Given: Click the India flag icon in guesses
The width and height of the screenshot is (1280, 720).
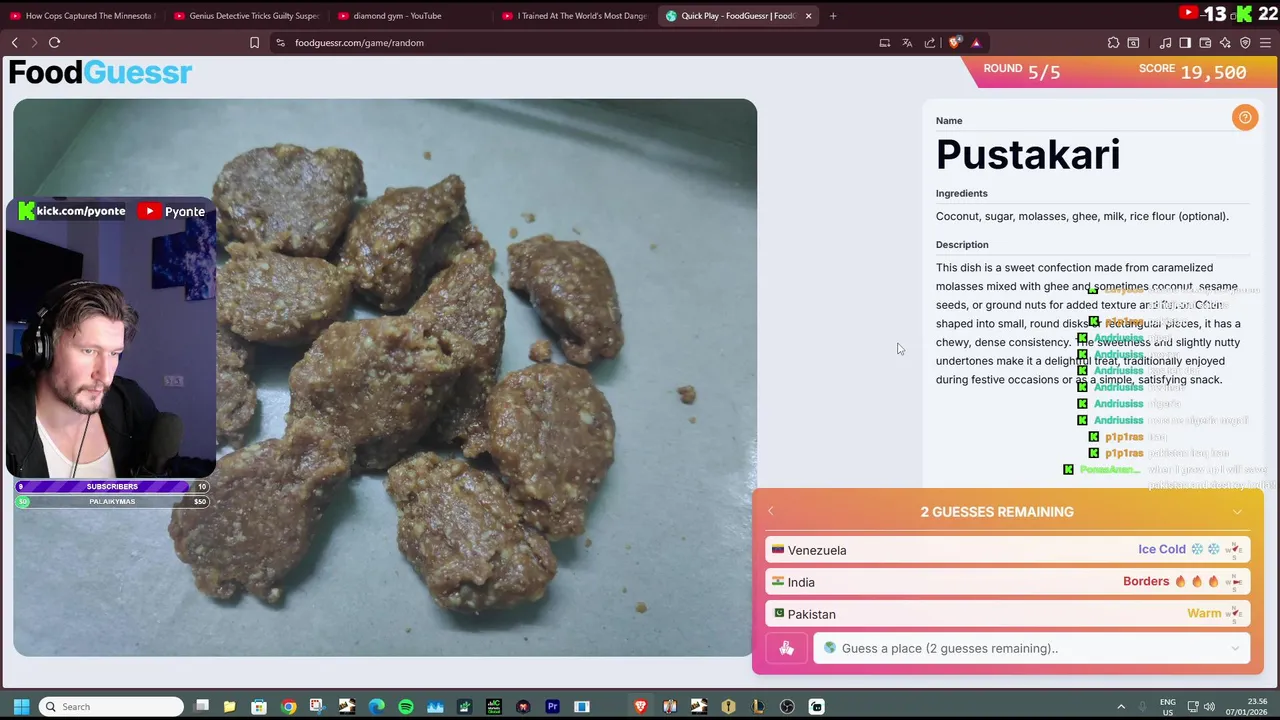Looking at the screenshot, I should point(778,582).
